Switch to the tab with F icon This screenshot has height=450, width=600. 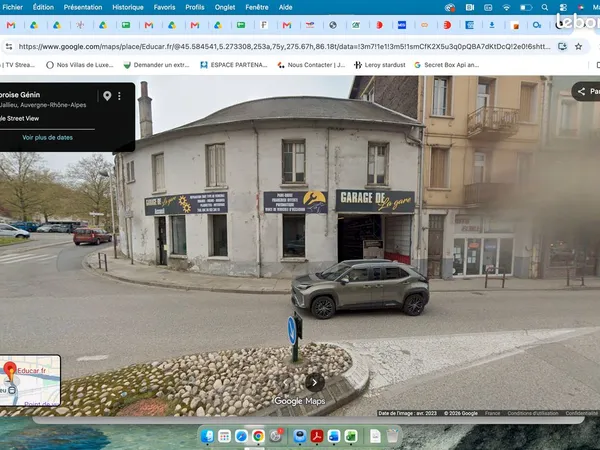tap(264, 25)
